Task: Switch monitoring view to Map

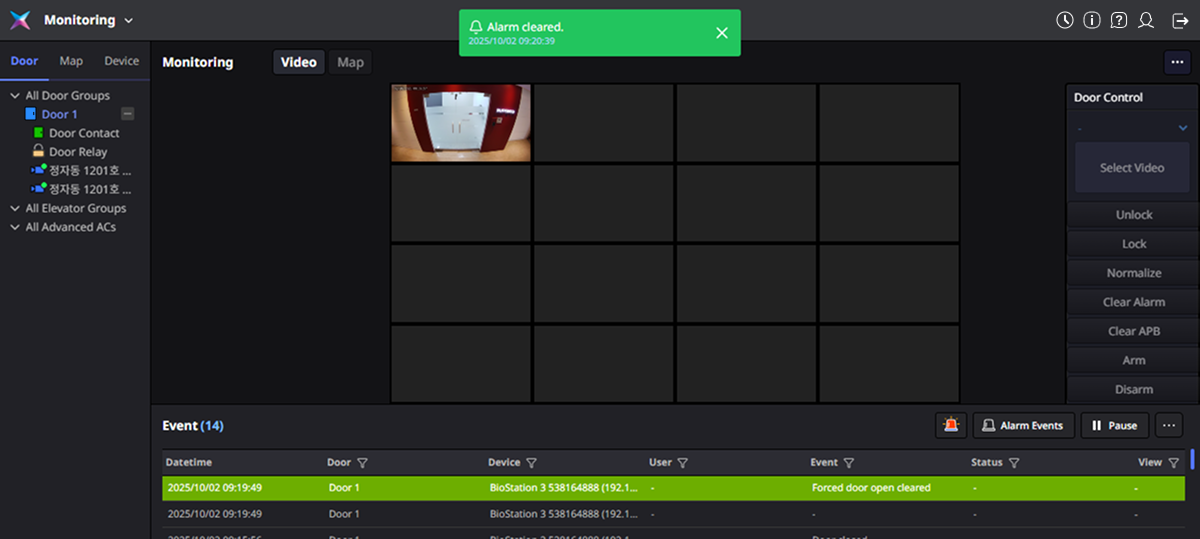Action: point(350,62)
